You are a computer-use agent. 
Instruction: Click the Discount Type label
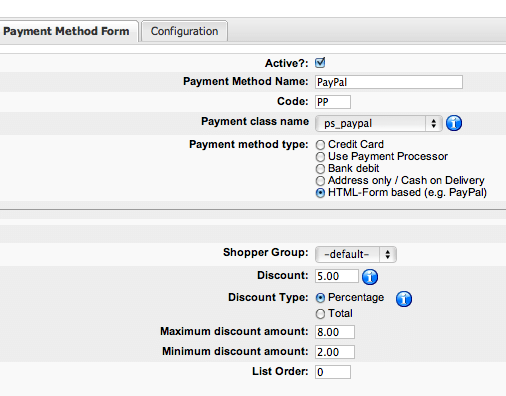coord(268,297)
